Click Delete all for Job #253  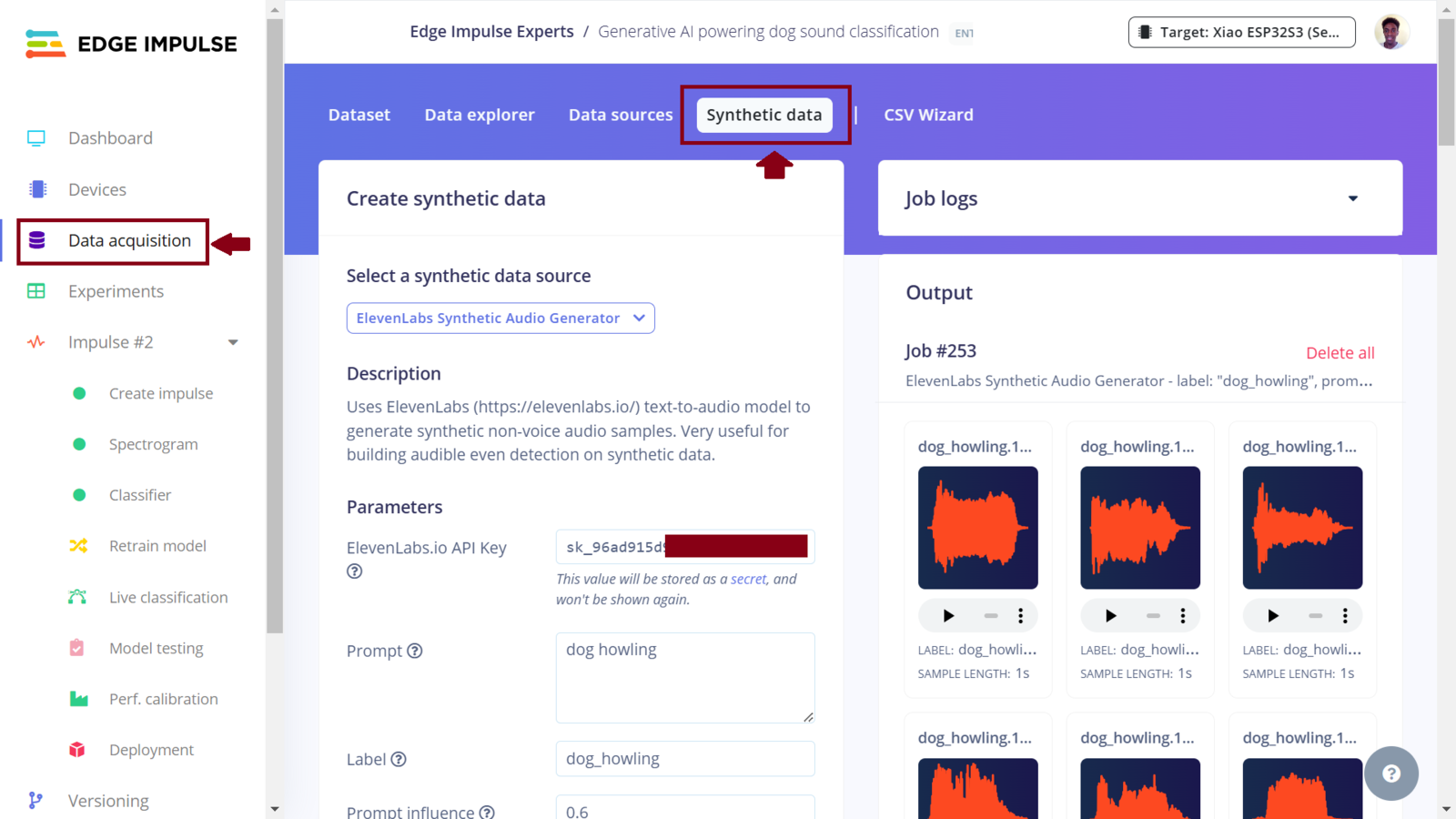point(1340,353)
